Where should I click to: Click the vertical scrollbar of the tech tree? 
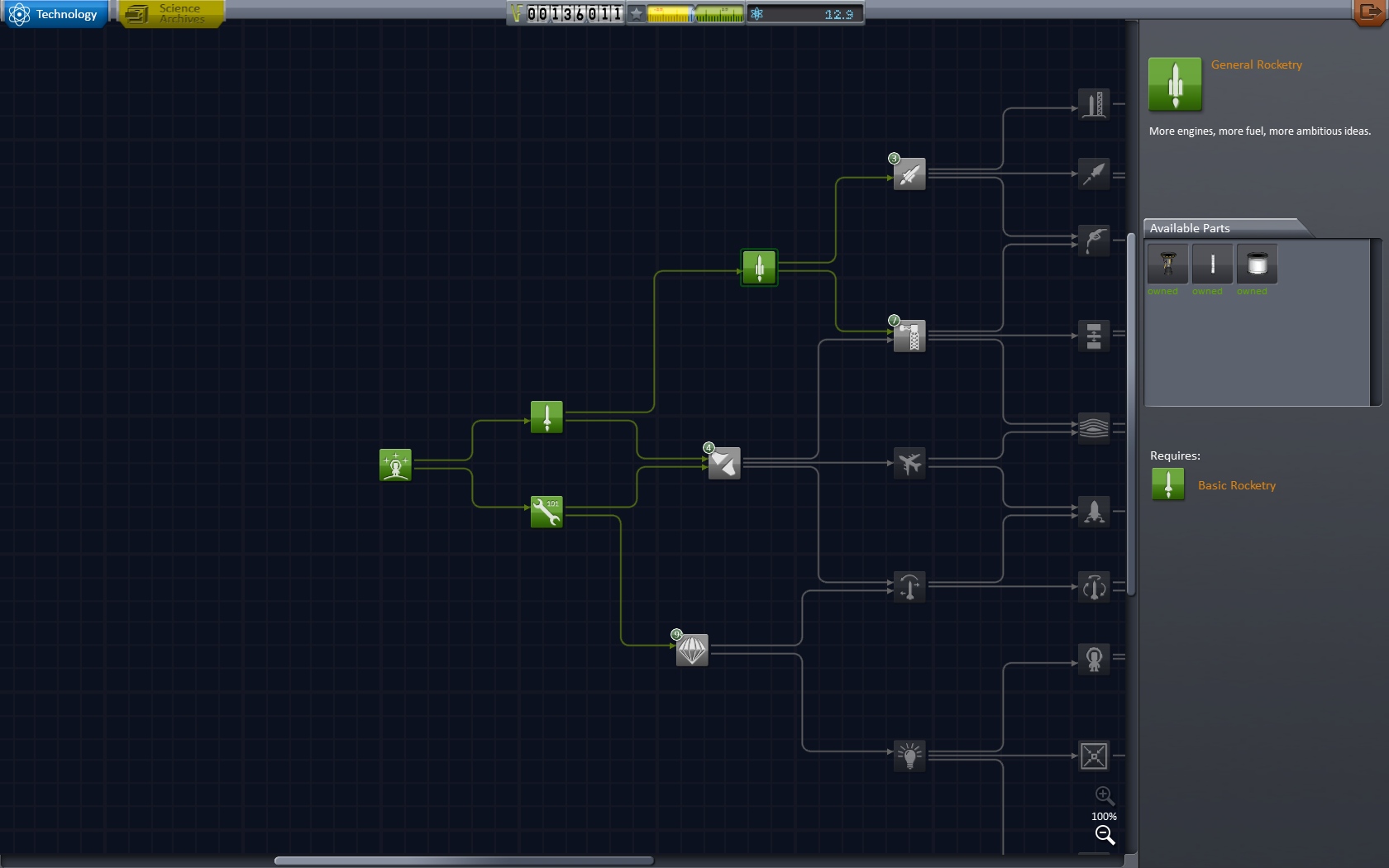1131,414
